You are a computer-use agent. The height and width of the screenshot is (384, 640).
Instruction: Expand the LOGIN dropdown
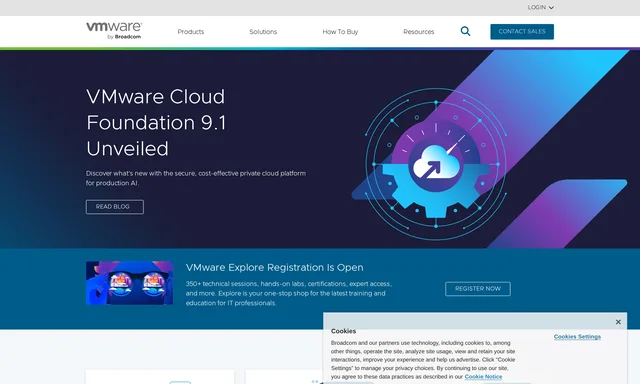click(540, 7)
